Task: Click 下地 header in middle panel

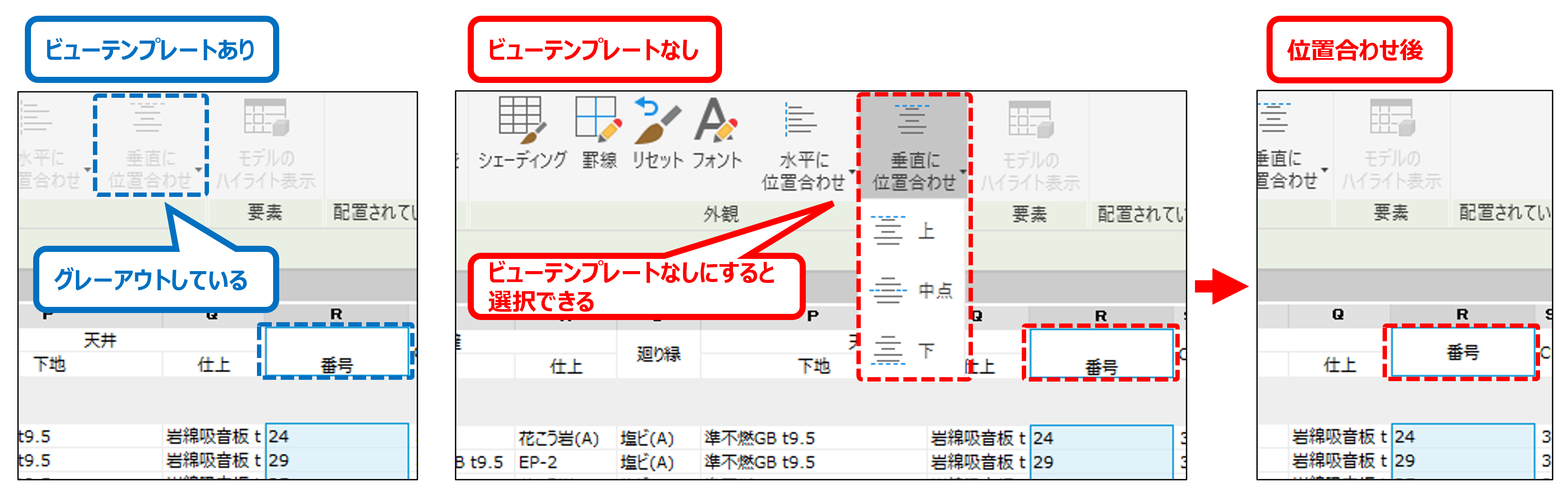Action: pos(814,366)
